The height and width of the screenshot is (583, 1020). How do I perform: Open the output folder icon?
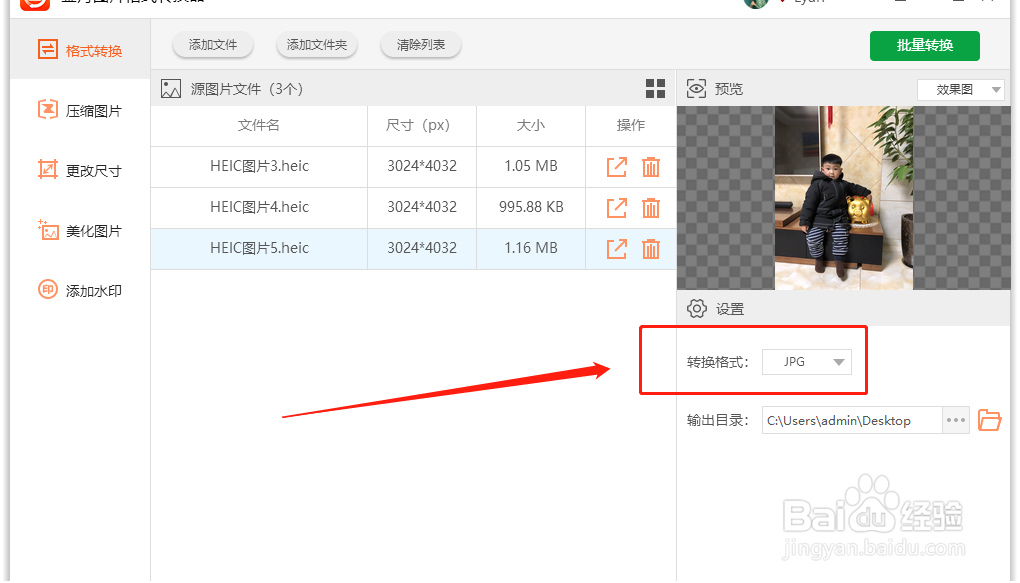pyautogui.click(x=989, y=420)
